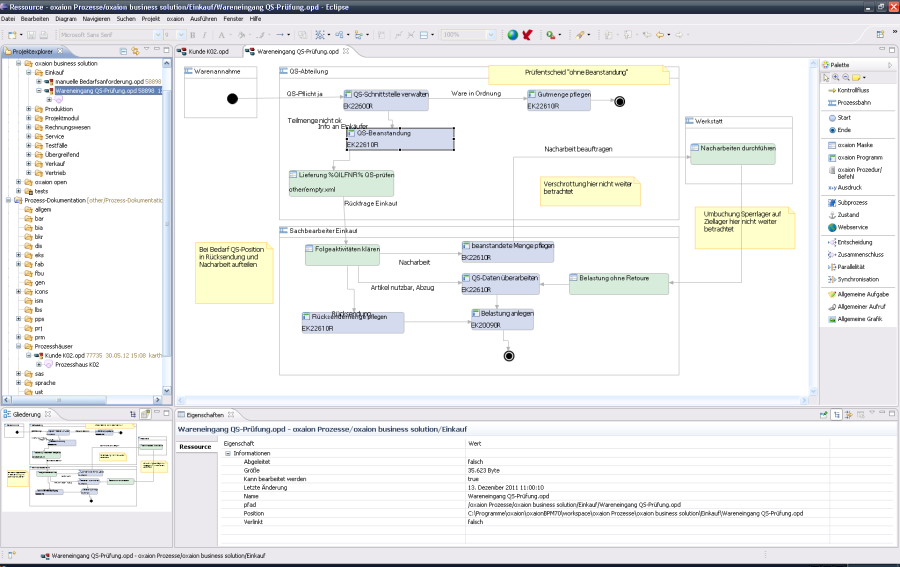Image resolution: width=900 pixels, height=567 pixels.
Task: Pick the Ende node tool in palette
Action: coord(840,130)
